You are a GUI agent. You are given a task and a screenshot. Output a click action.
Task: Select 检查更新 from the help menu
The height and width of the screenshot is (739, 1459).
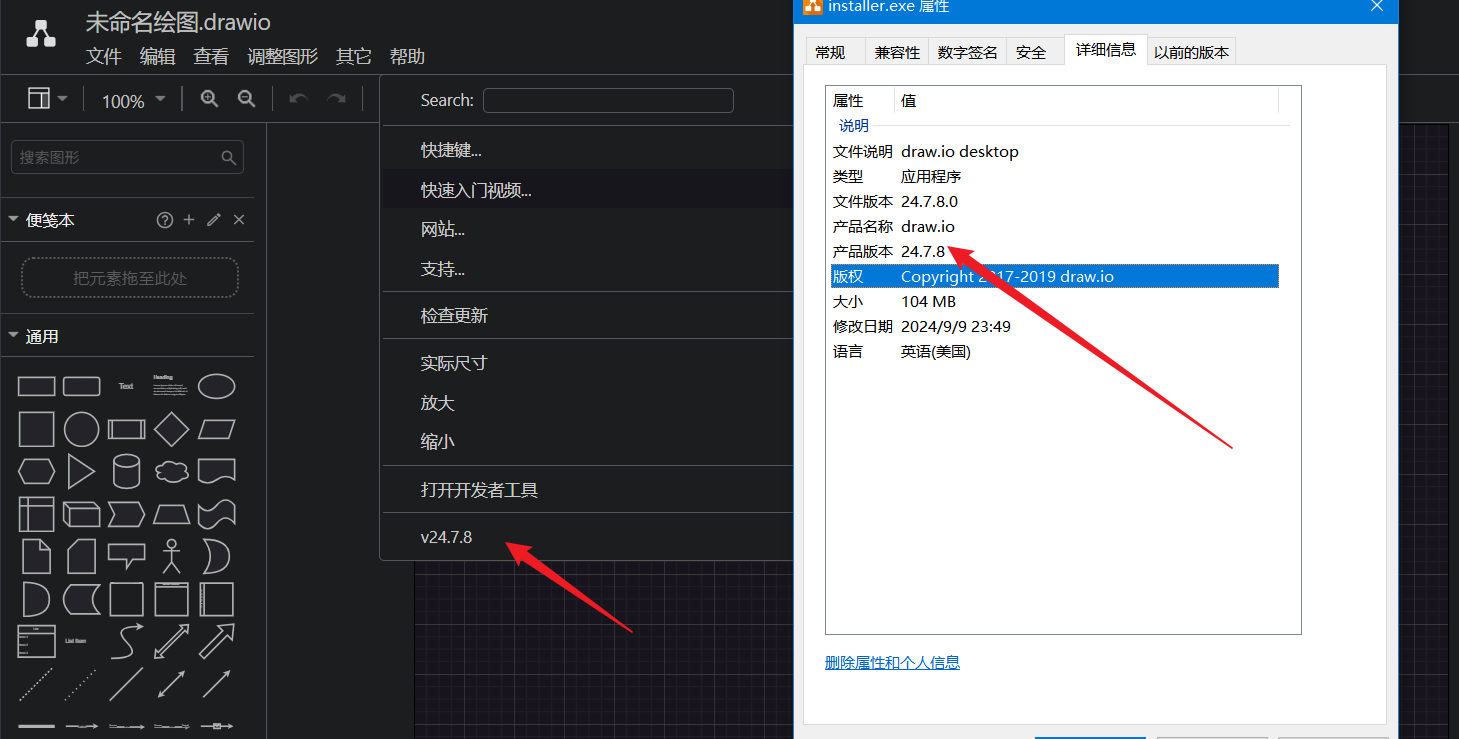[x=454, y=316]
